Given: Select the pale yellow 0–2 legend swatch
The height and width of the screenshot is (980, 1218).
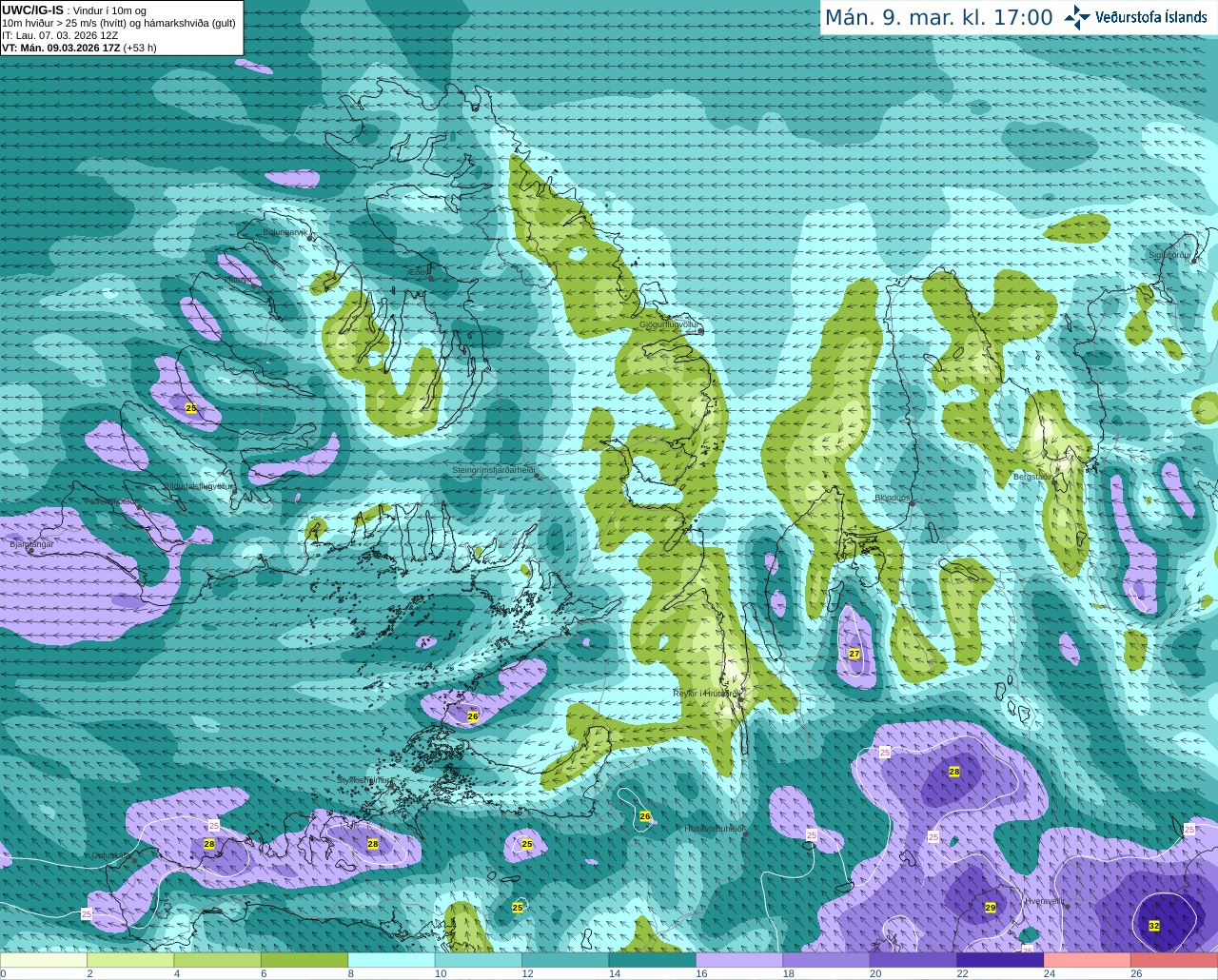Looking at the screenshot, I should pyautogui.click(x=44, y=961).
